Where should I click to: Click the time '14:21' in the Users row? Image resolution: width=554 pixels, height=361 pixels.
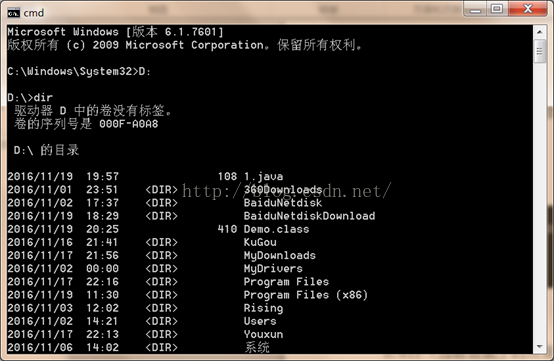click(x=102, y=321)
